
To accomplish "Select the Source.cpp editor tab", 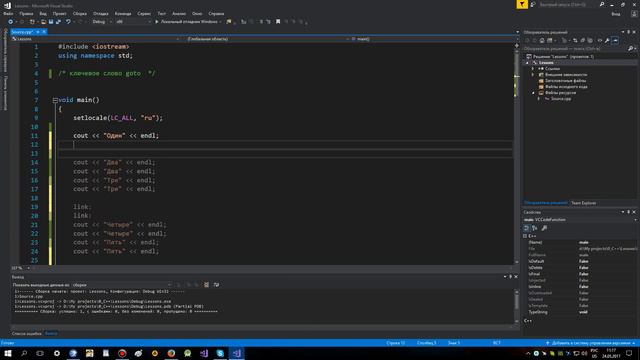I will pyautogui.click(x=22, y=32).
